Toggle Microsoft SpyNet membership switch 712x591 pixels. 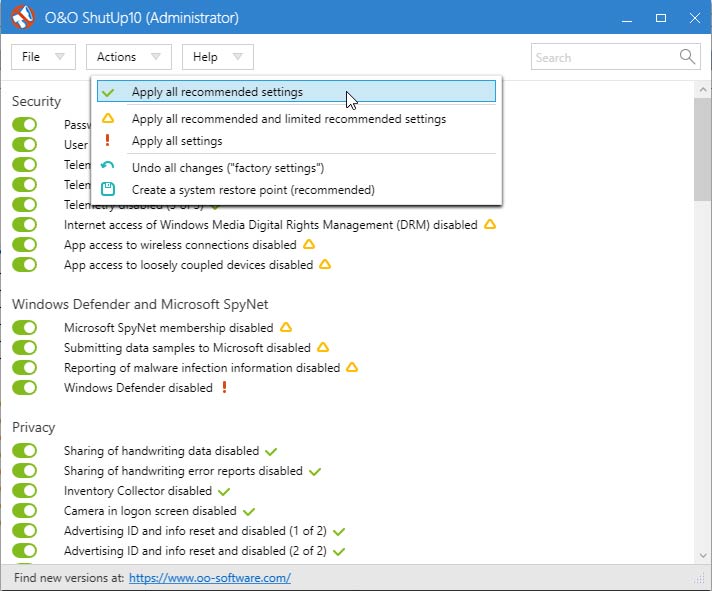point(25,328)
